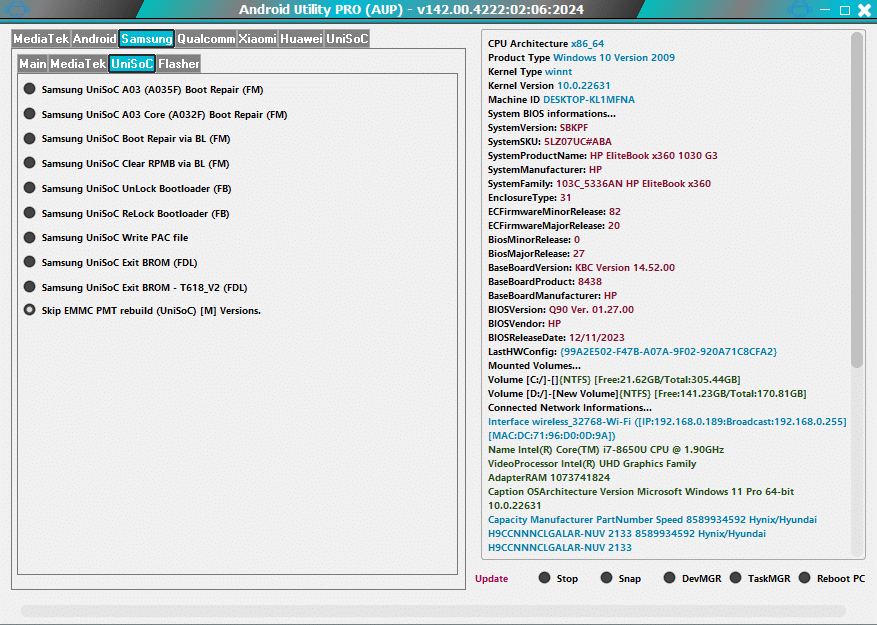
Task: Take a screenshot using the Snap icon
Action: pos(605,578)
